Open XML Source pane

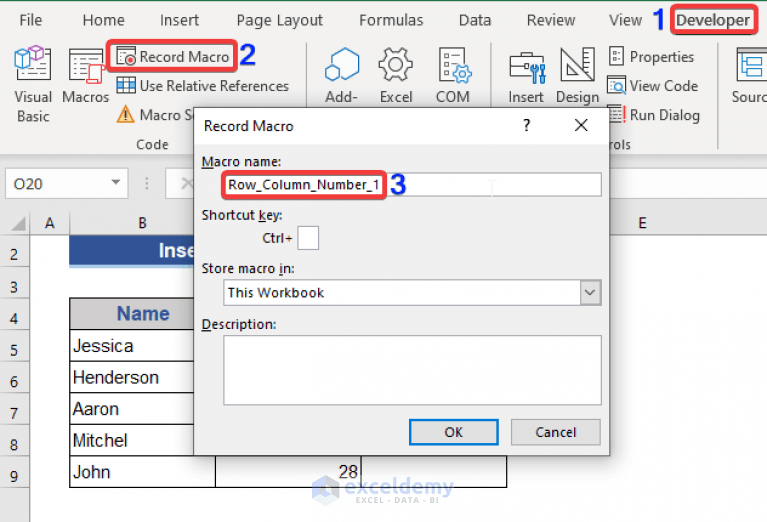pyautogui.click(x=749, y=75)
